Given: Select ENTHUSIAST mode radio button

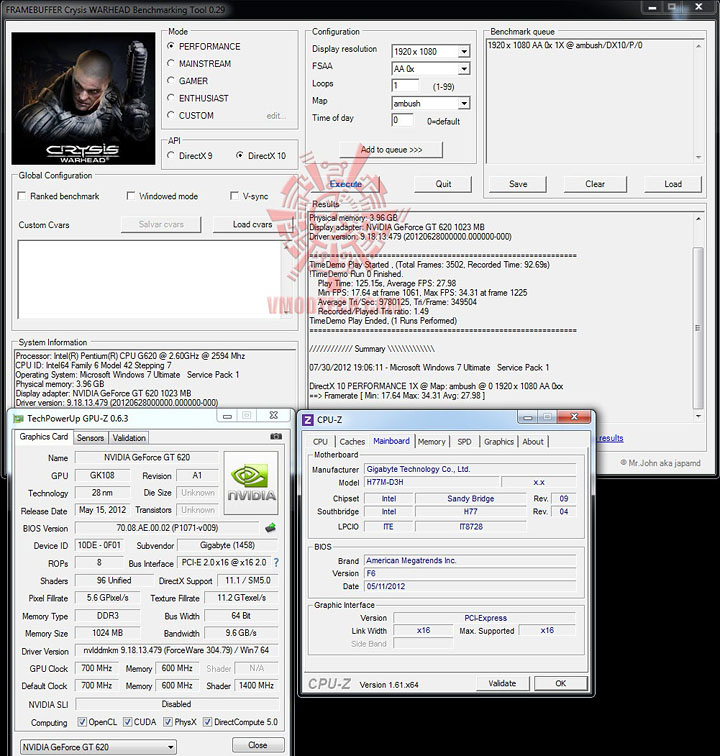Looking at the screenshot, I should [x=170, y=98].
